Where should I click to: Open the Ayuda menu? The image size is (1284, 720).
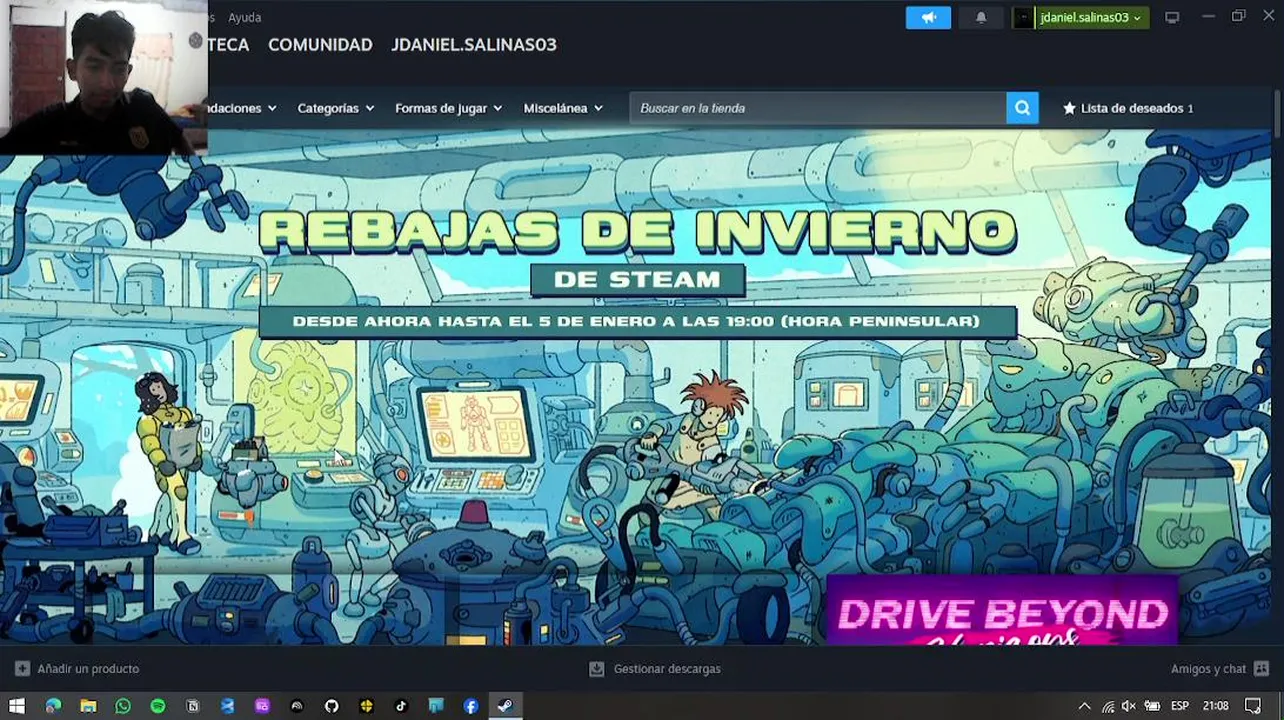244,18
